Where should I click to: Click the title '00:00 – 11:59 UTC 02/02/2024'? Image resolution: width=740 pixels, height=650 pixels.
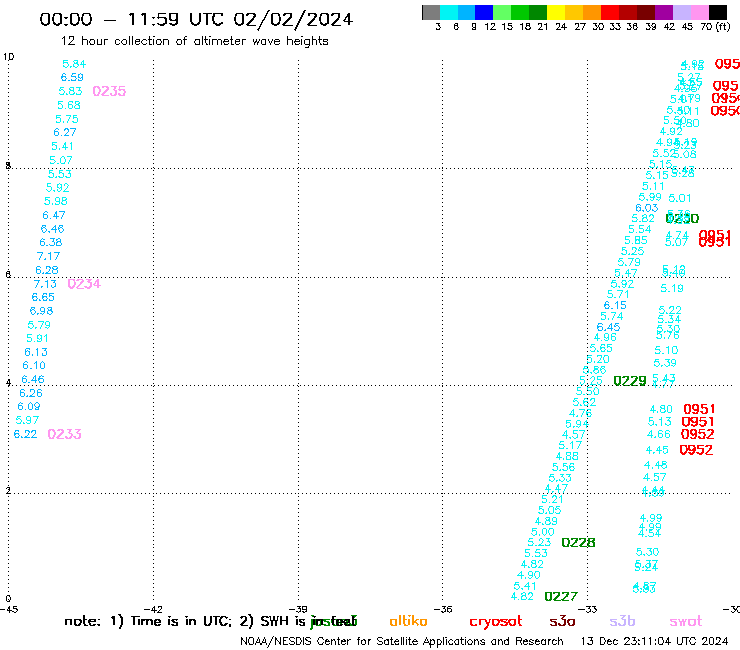[x=196, y=19]
